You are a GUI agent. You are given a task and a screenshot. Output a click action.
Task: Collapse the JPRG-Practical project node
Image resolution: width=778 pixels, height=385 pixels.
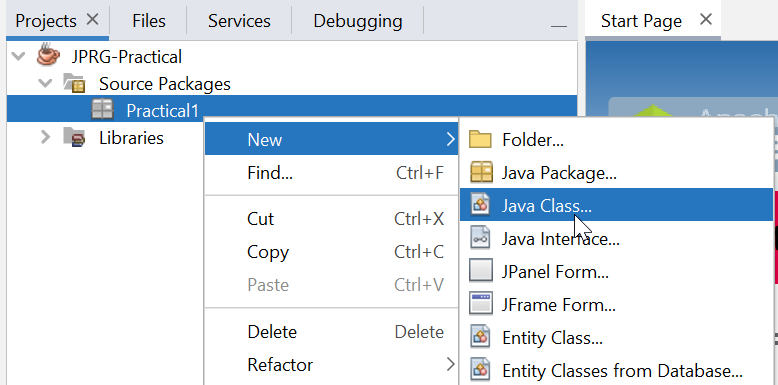point(18,56)
